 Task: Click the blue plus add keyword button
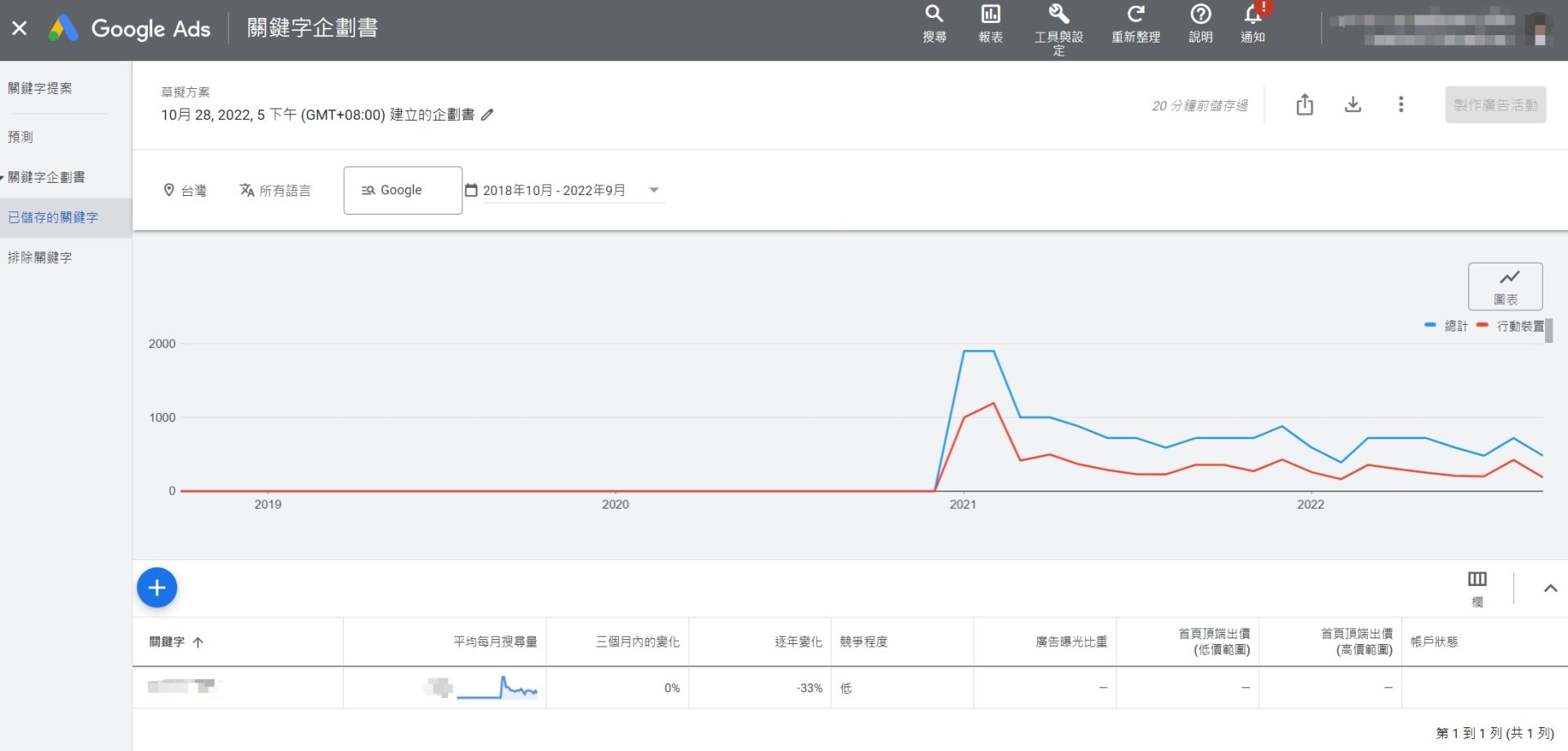click(157, 588)
